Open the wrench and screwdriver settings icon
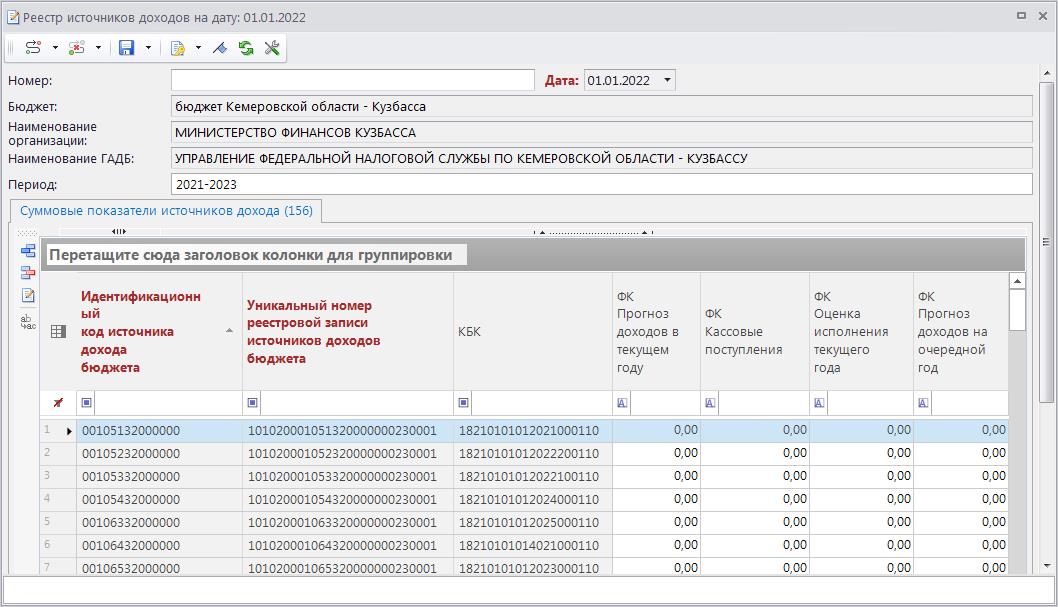Image resolution: width=1058 pixels, height=607 pixels. (x=272, y=48)
